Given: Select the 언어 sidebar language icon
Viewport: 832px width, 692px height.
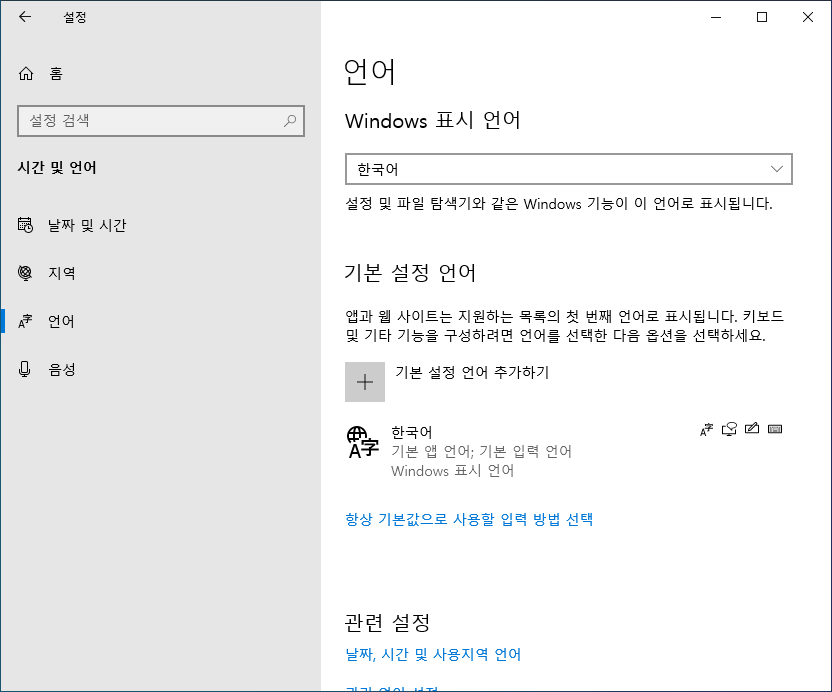Looking at the screenshot, I should 25,321.
